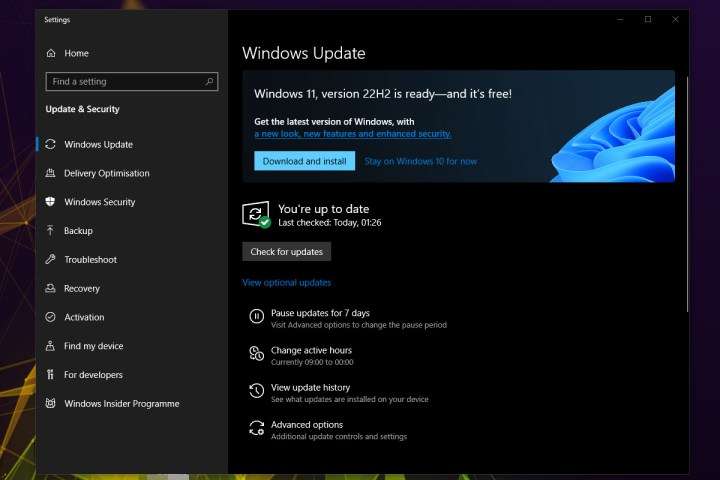Click the Windows Update sync icon

tap(51, 144)
